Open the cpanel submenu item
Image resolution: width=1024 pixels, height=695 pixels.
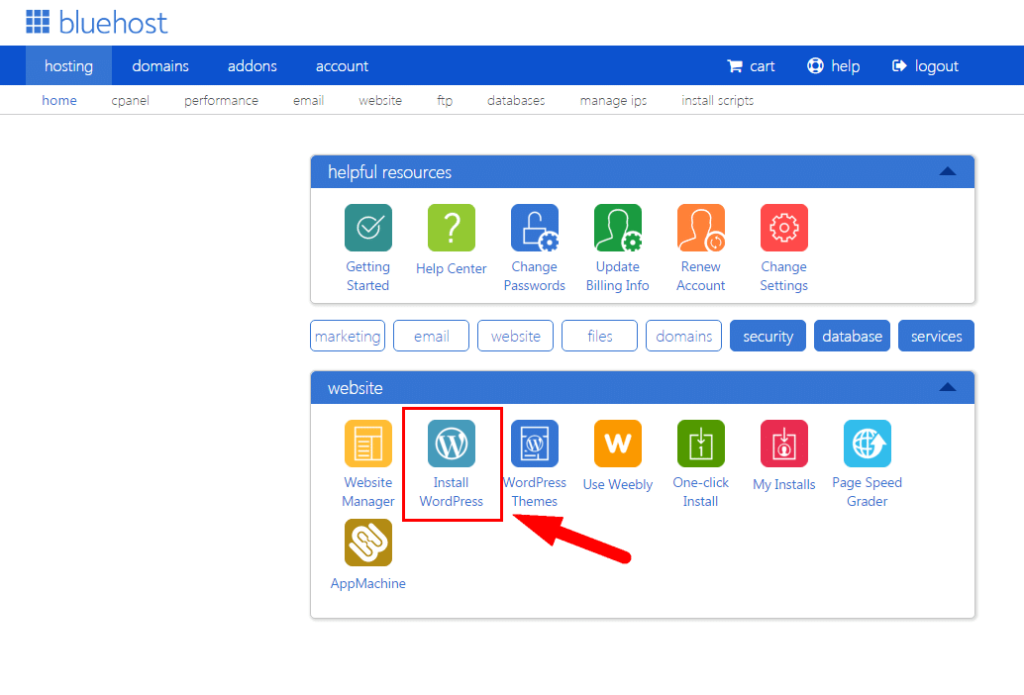point(131,101)
